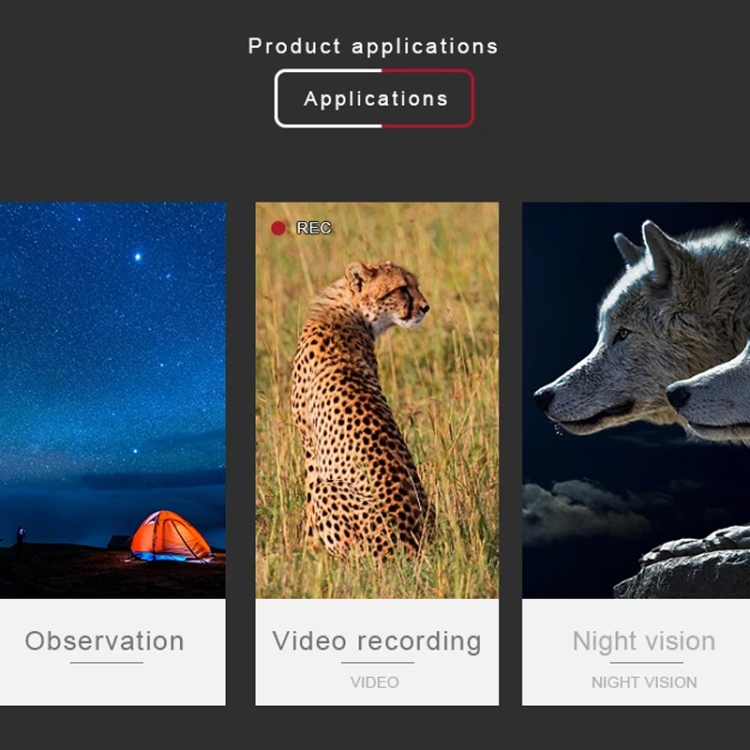Viewport: 750px width, 750px height.
Task: Click the Applications button
Action: point(374,99)
